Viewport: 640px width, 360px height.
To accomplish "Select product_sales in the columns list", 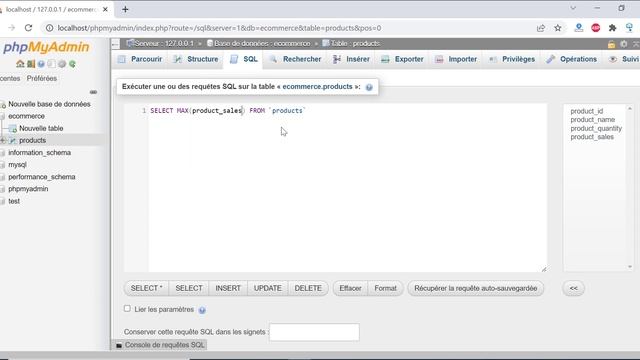I will [592, 137].
